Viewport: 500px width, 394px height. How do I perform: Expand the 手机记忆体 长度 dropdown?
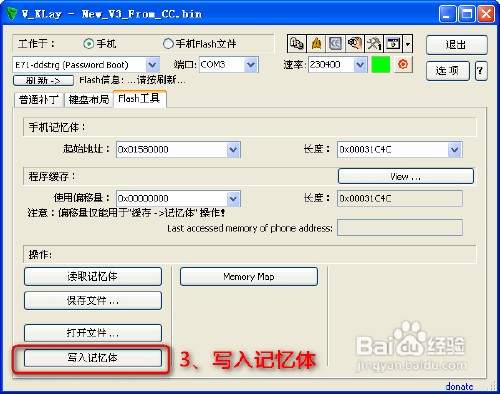[x=455, y=150]
